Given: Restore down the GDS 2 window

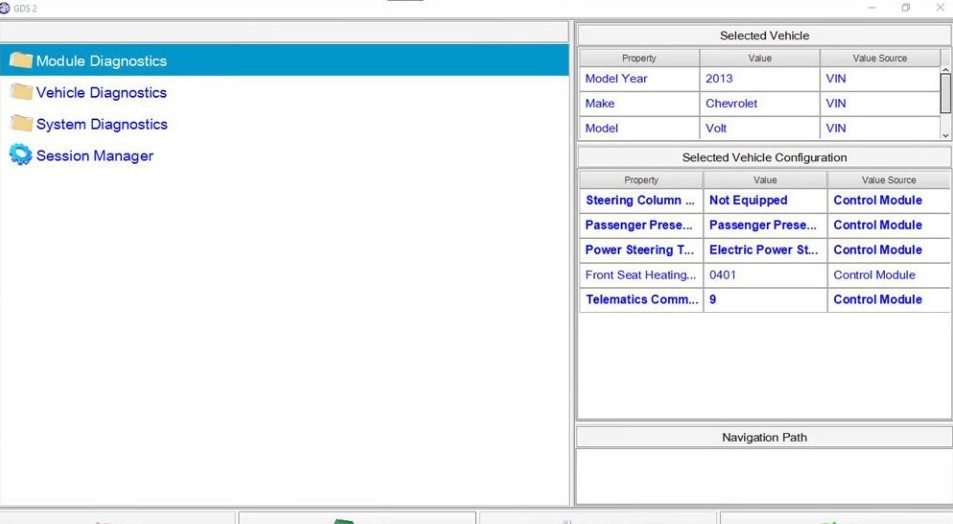Looking at the screenshot, I should [x=906, y=8].
